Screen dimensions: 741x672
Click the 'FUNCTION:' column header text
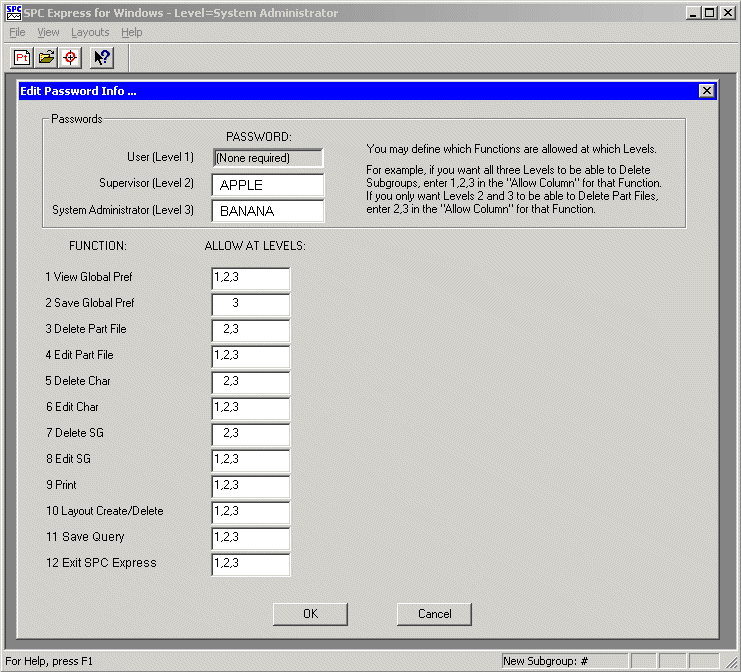coord(98,246)
